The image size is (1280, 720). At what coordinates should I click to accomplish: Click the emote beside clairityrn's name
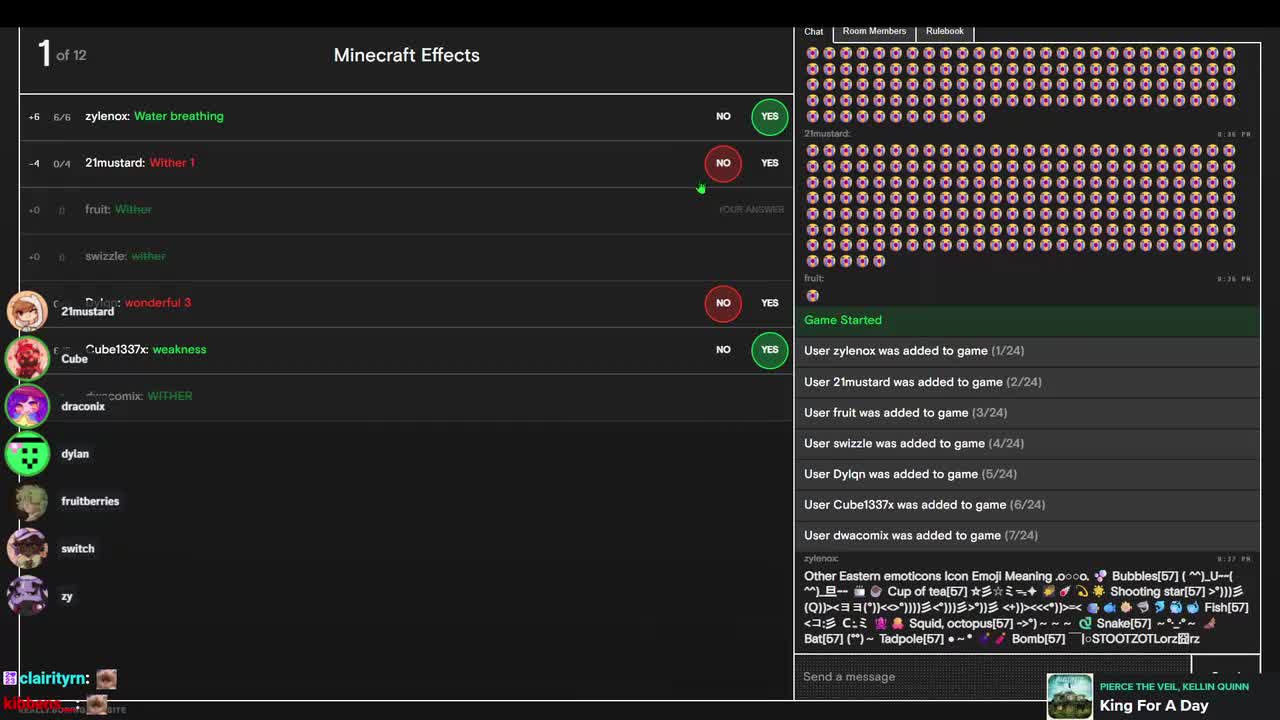click(106, 679)
